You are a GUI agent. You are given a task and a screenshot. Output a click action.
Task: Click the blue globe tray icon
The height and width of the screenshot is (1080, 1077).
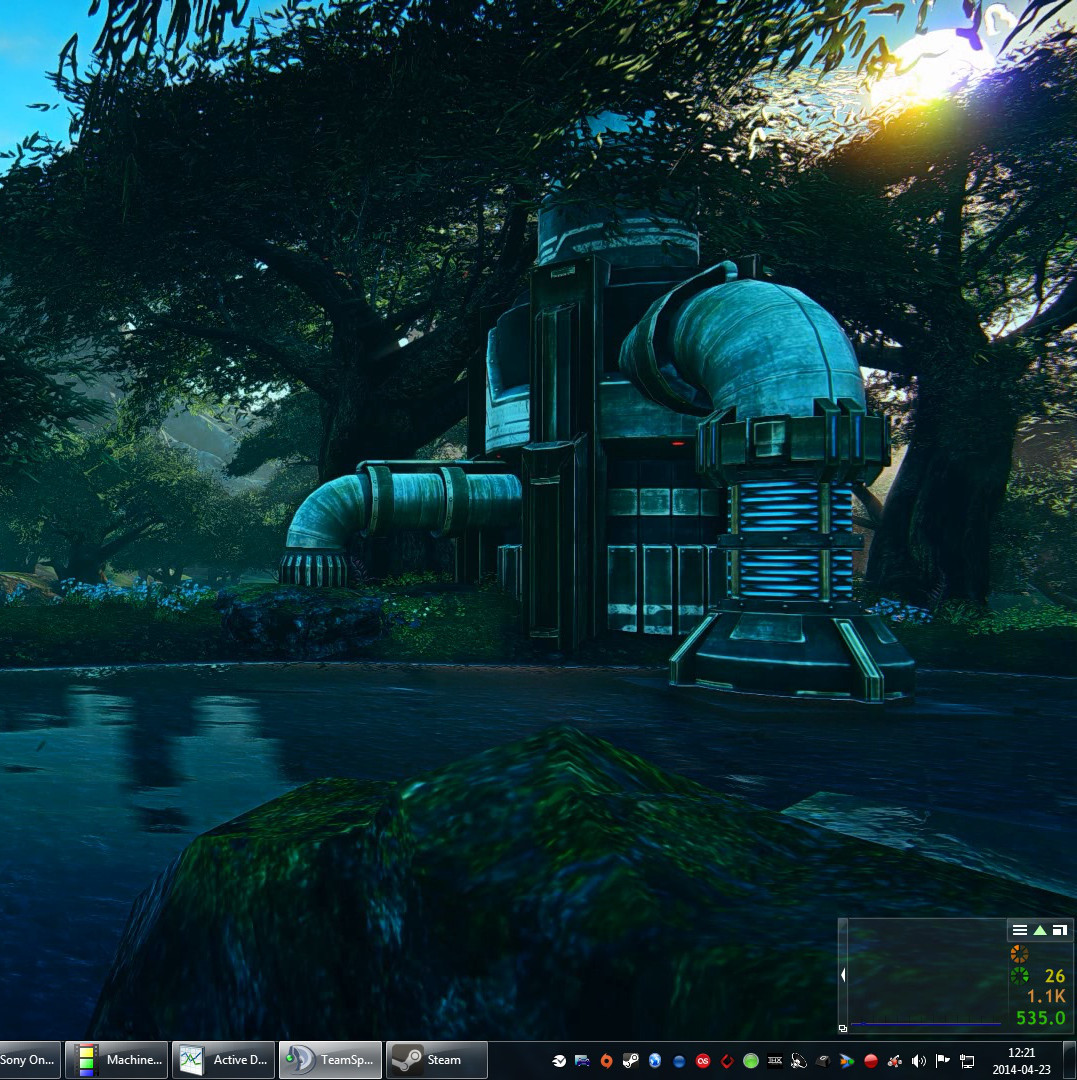[x=655, y=1060]
